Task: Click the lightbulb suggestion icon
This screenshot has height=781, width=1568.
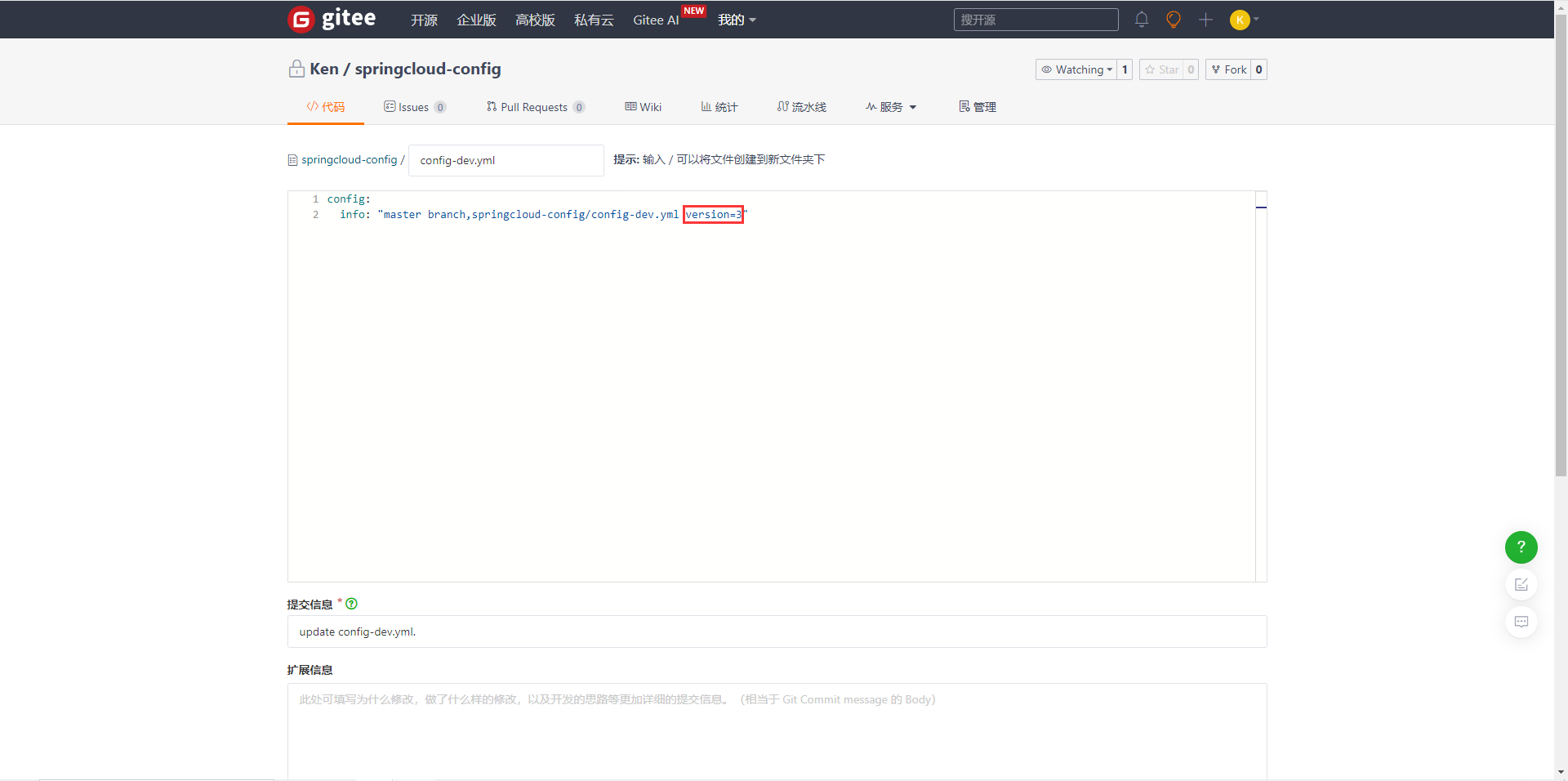Action: (x=1173, y=20)
